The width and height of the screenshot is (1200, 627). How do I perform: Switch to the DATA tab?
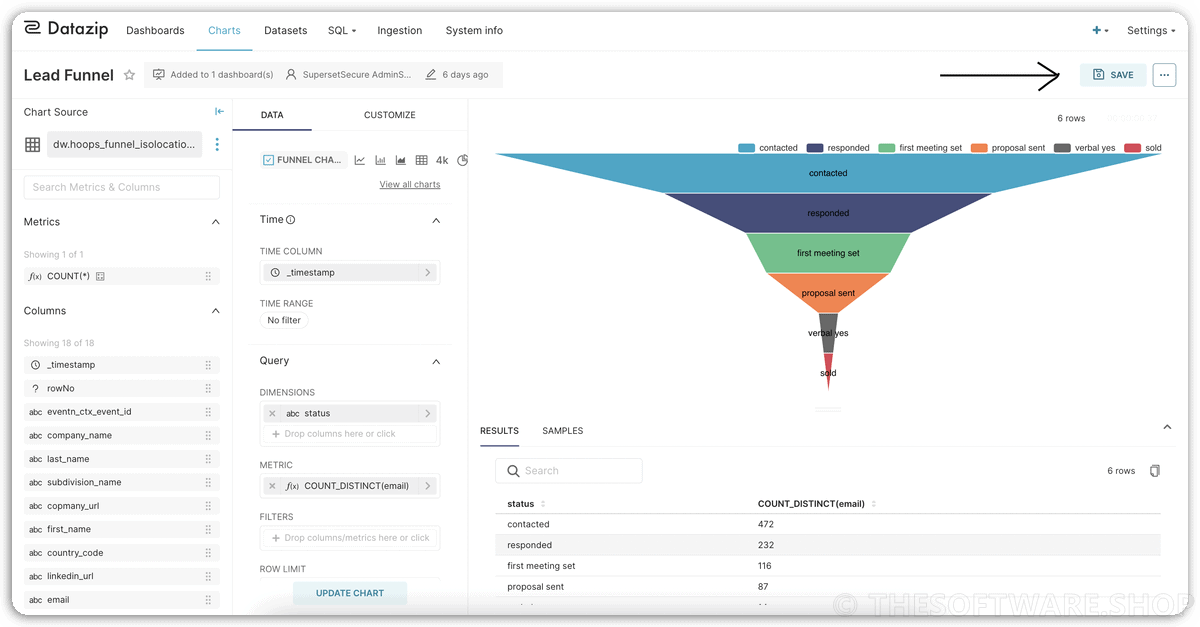272,115
